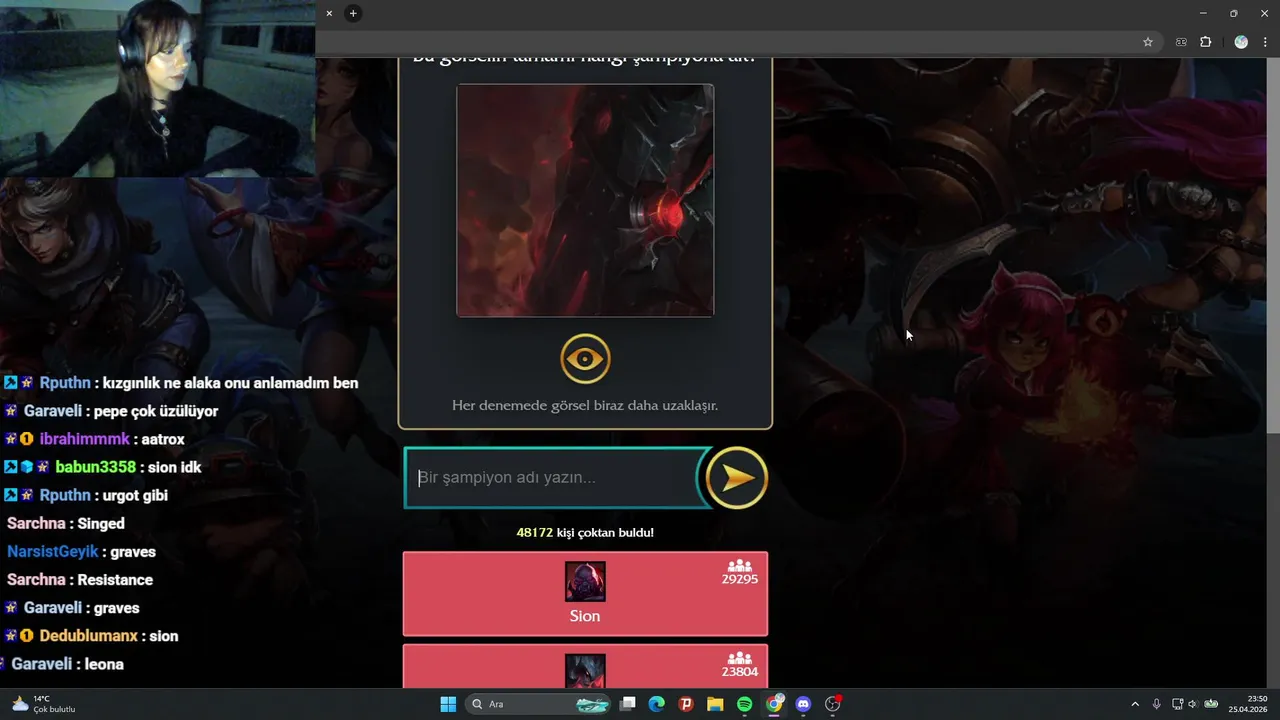Open Task View on taskbar
The image size is (1280, 720).
pos(628,704)
